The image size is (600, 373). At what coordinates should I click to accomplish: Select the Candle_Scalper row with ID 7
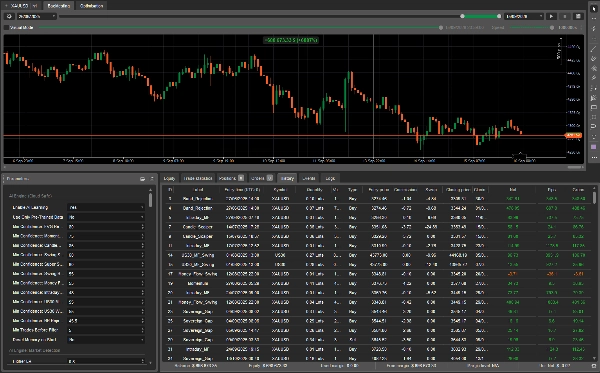(377, 227)
